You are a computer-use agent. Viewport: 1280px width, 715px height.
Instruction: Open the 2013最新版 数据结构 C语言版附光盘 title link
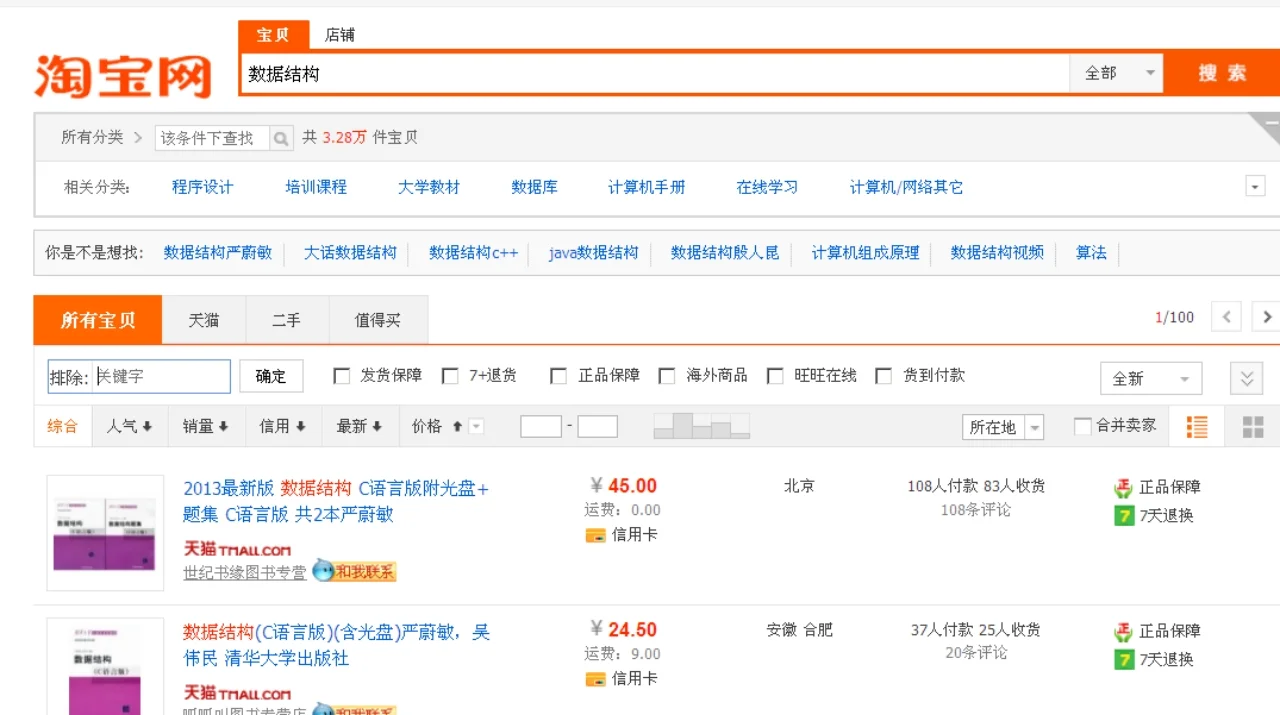tap(336, 501)
